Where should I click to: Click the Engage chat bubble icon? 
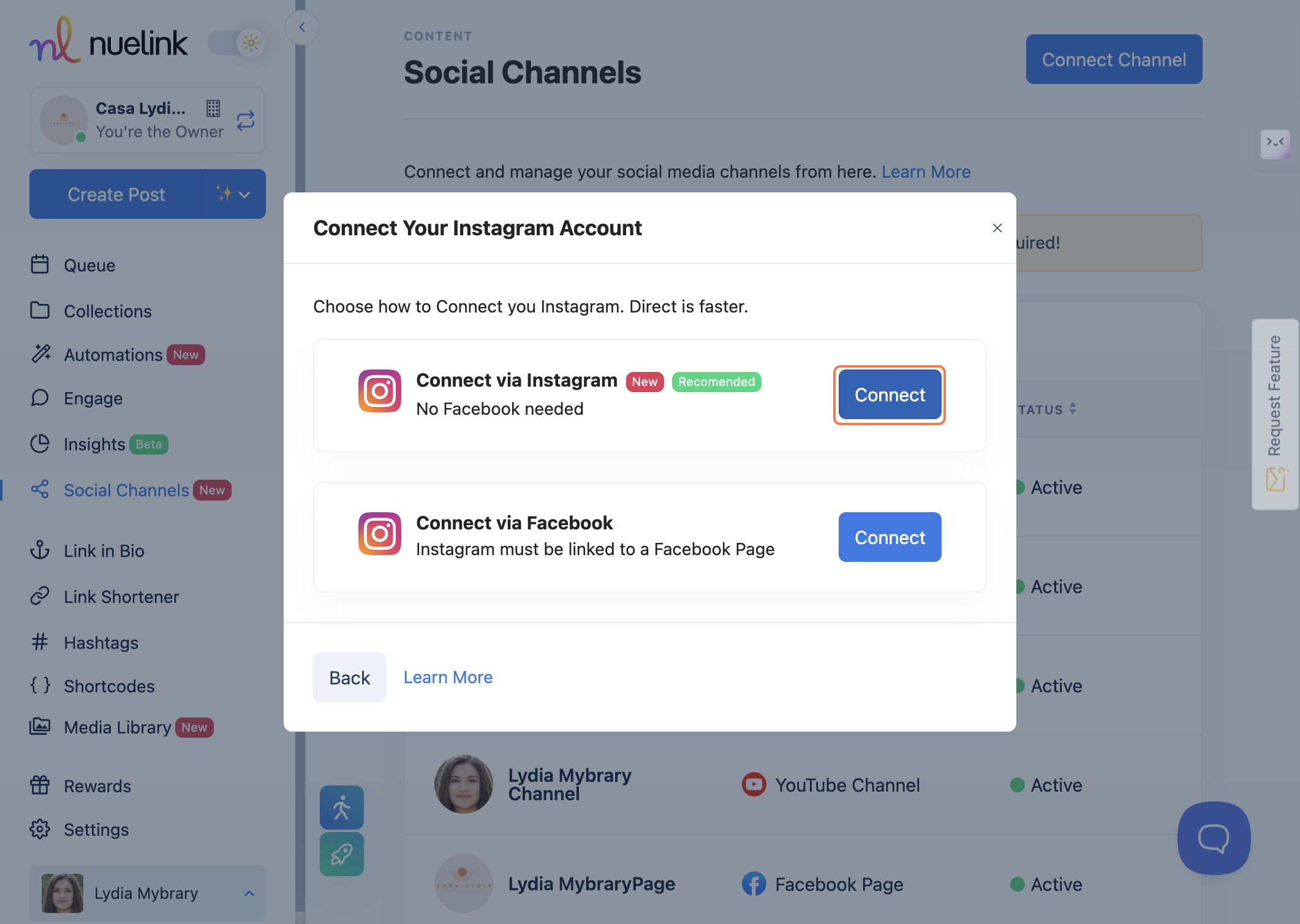click(x=40, y=398)
